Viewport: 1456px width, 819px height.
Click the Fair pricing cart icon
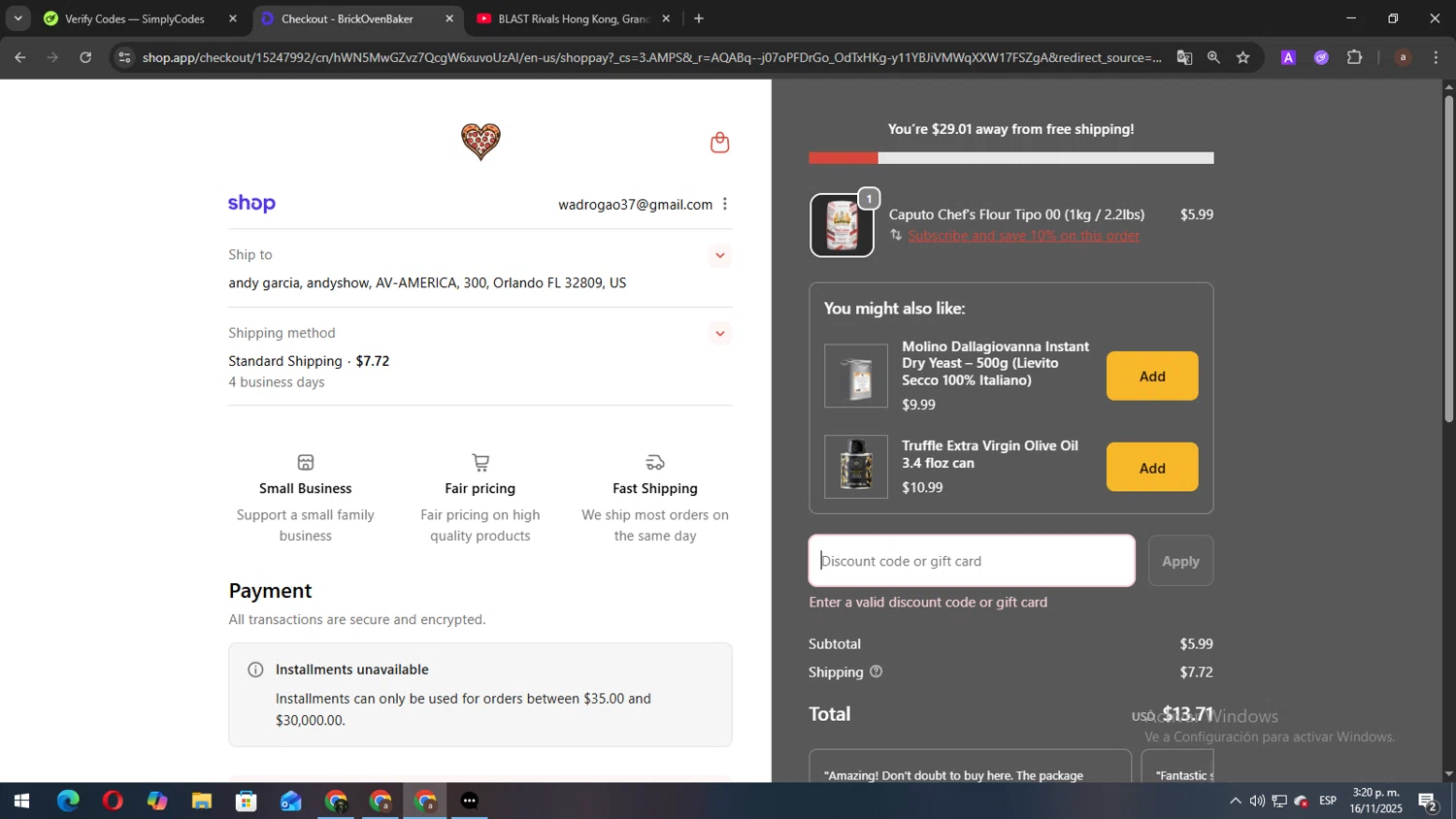tap(480, 462)
